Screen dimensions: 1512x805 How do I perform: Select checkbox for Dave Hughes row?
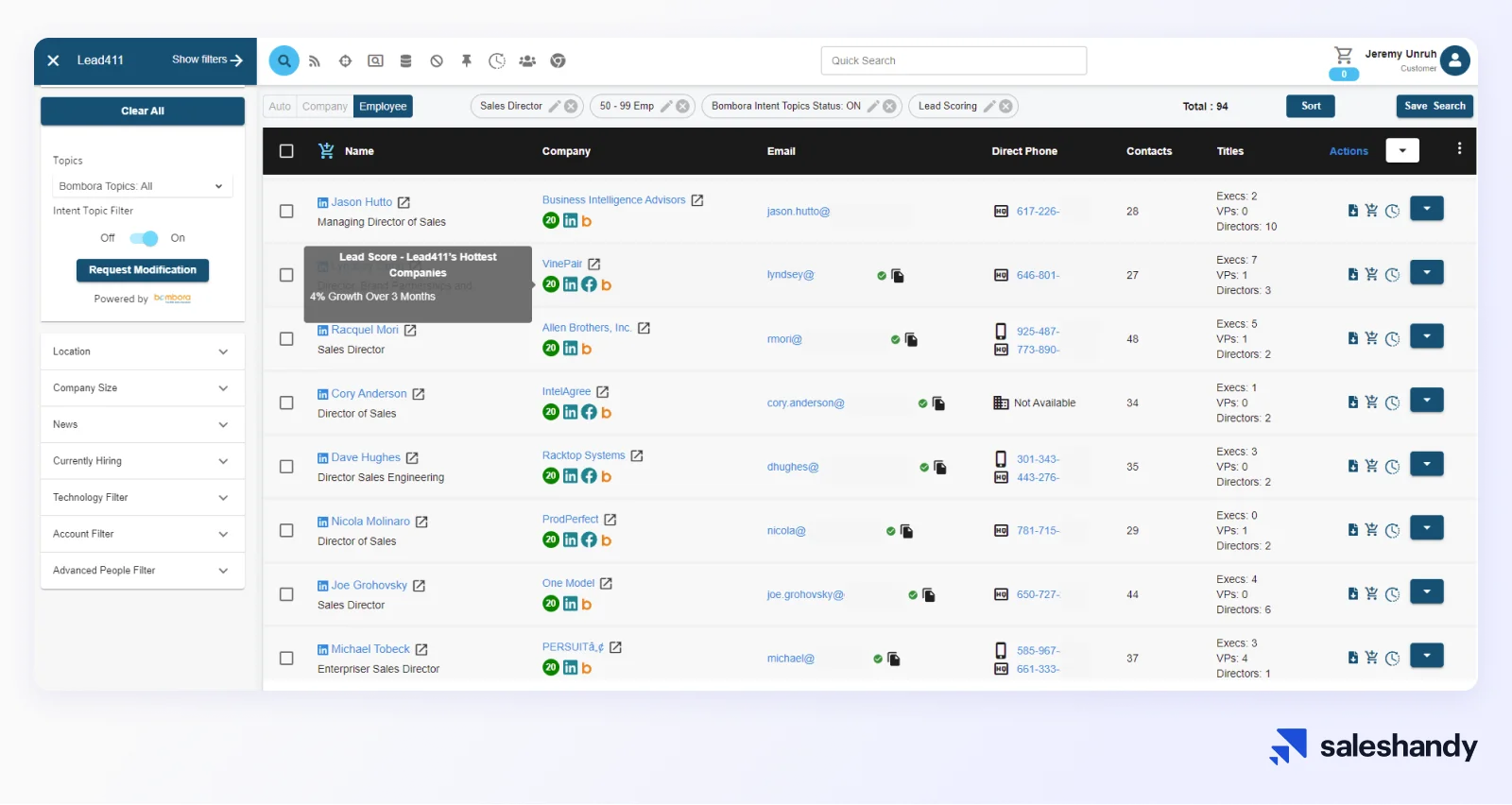(x=286, y=467)
